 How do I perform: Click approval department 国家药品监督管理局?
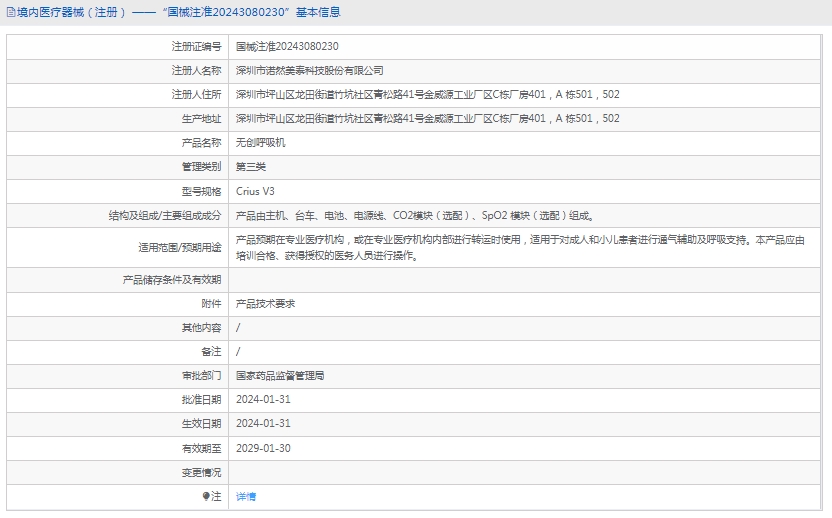pos(280,376)
